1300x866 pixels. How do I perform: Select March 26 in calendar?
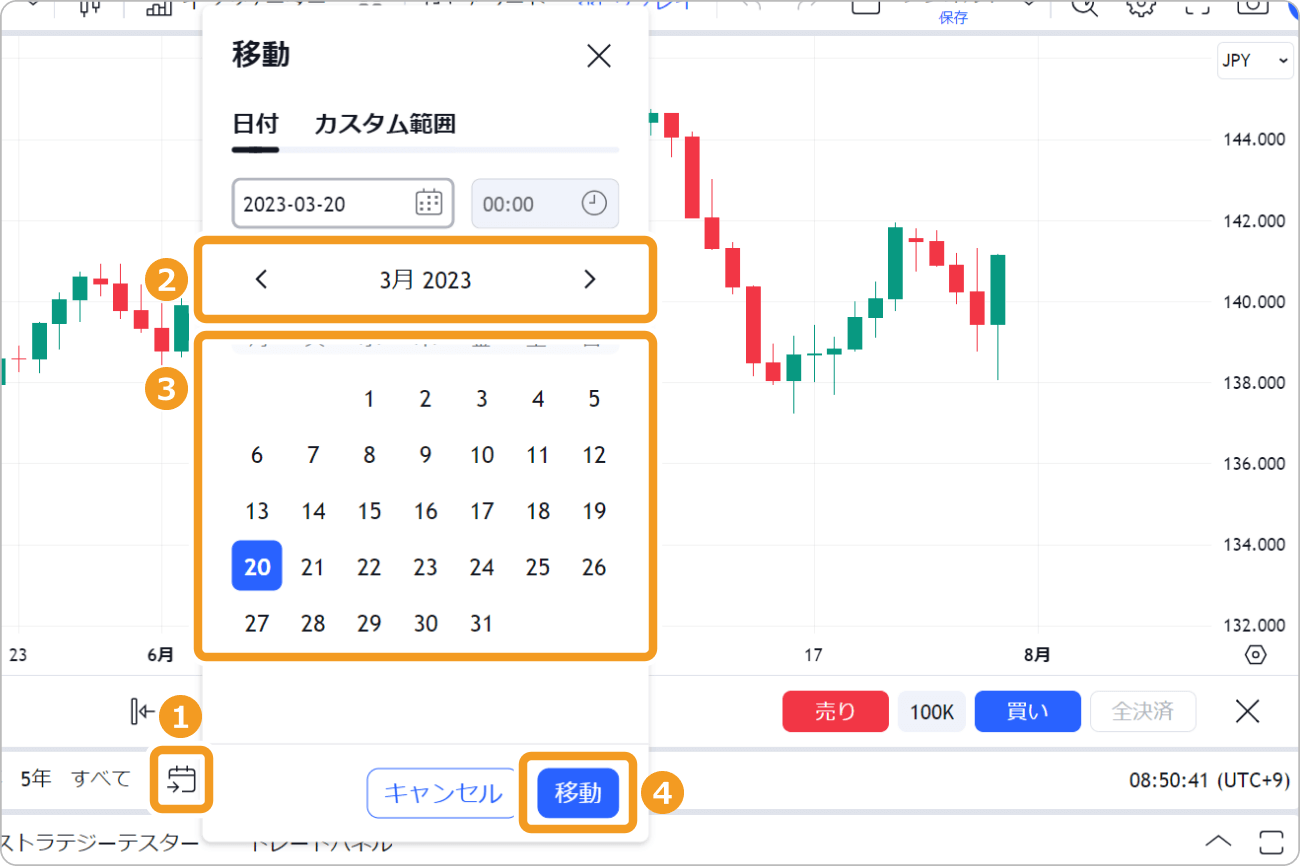click(594, 568)
